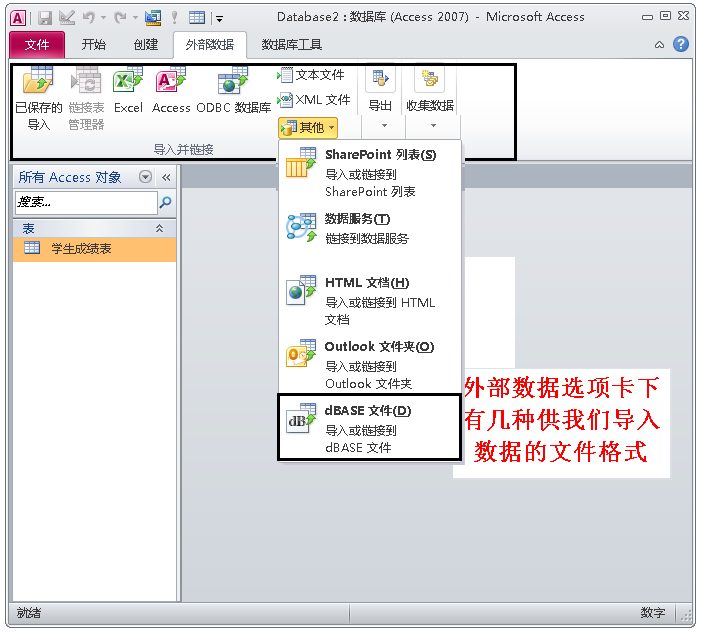Choose Outlook 文件夹 from the menu

370,364
